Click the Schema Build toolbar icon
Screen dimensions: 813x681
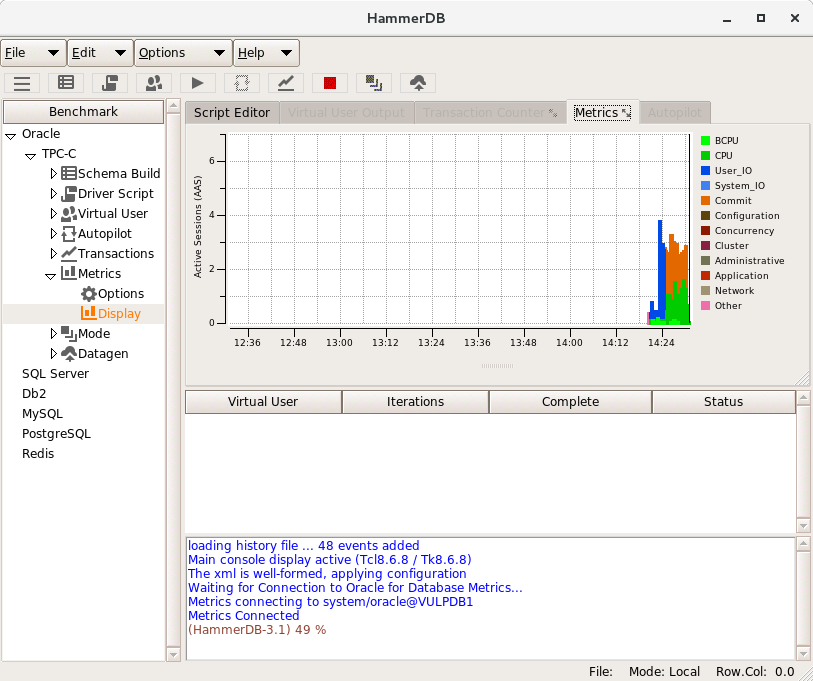(66, 83)
